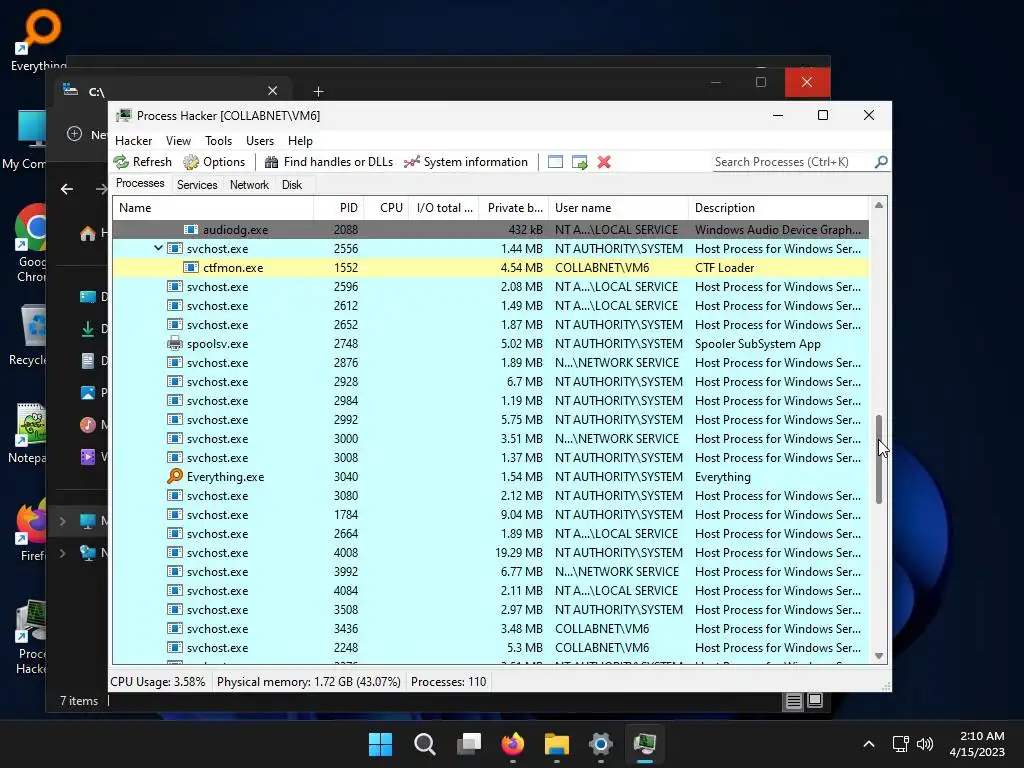Sort by the PID column header
1024x768 pixels.
tap(339, 208)
